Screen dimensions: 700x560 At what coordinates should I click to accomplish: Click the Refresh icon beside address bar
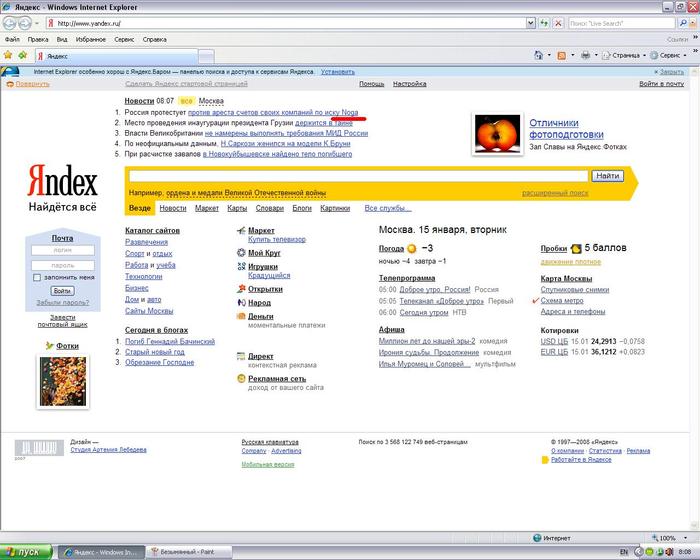pyautogui.click(x=544, y=23)
